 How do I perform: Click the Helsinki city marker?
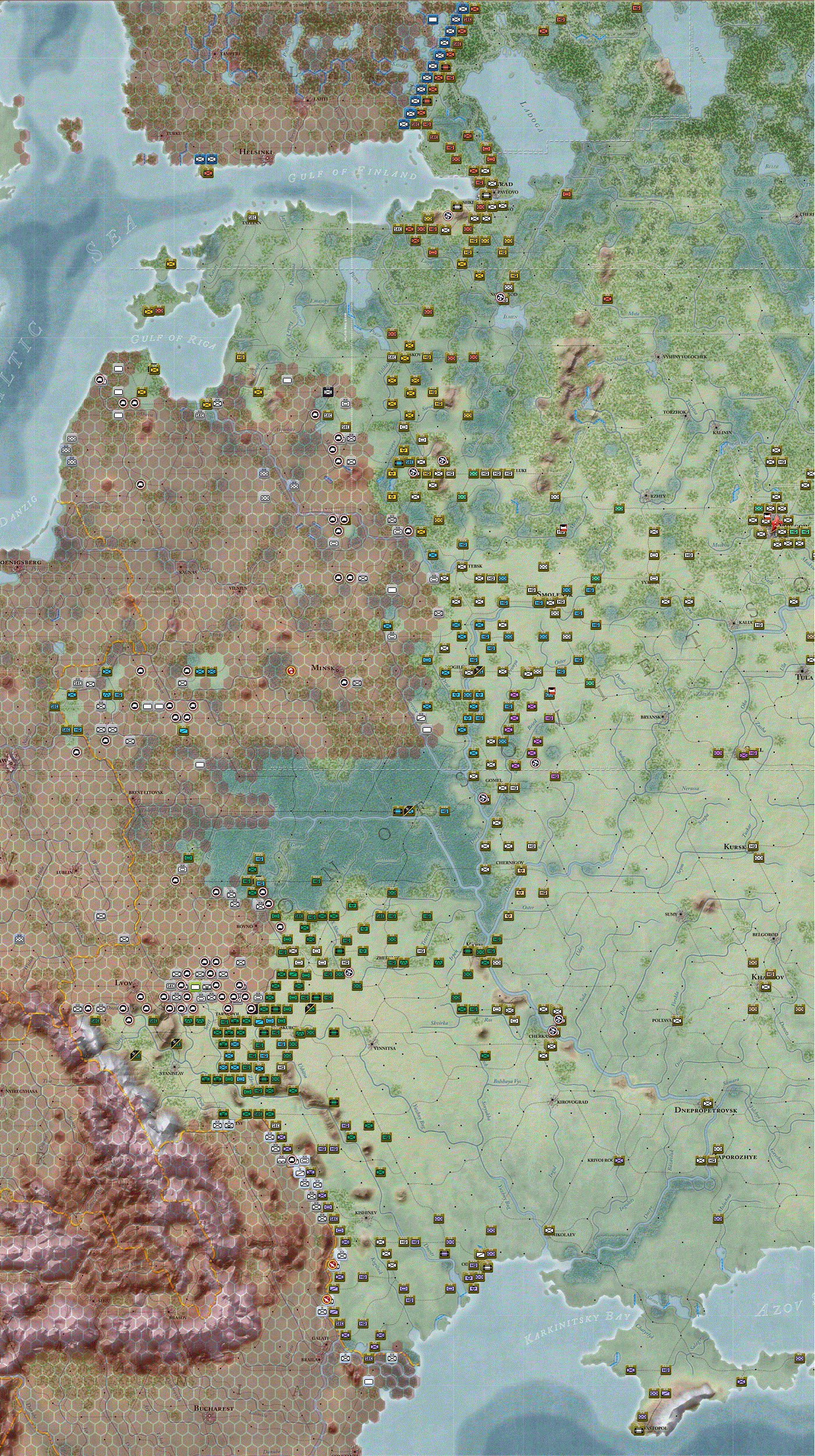(268, 158)
